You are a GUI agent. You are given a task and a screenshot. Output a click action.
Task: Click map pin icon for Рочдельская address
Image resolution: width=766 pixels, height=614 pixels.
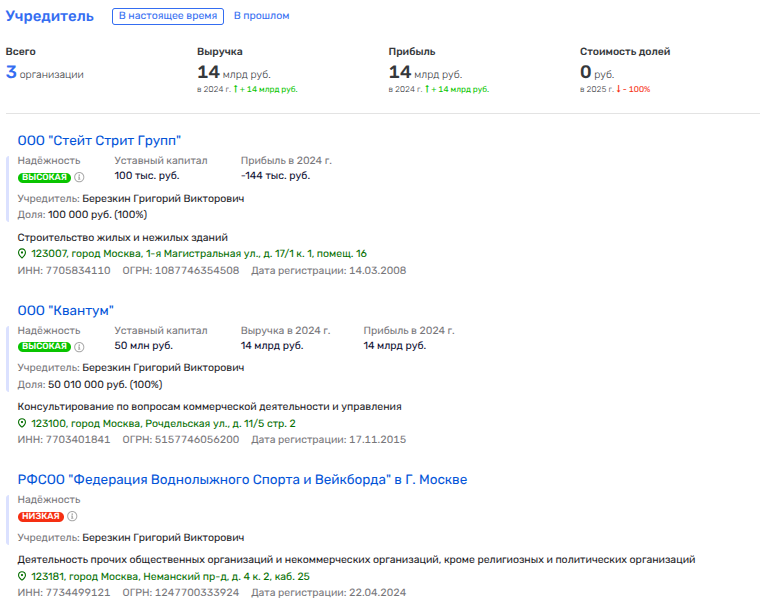pos(23,424)
